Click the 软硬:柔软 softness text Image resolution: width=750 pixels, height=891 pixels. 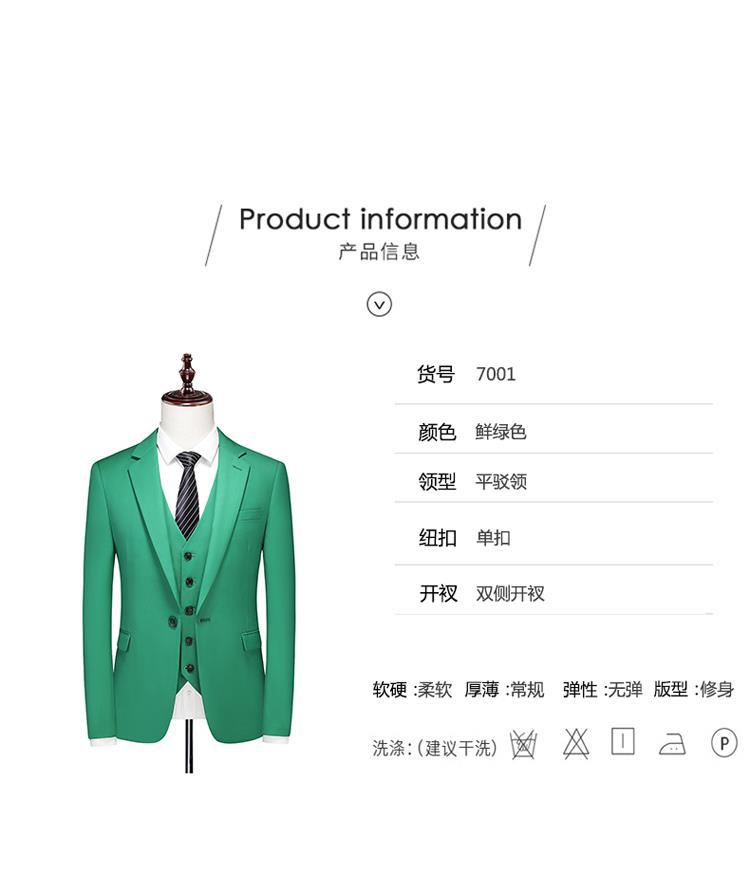(x=412, y=689)
